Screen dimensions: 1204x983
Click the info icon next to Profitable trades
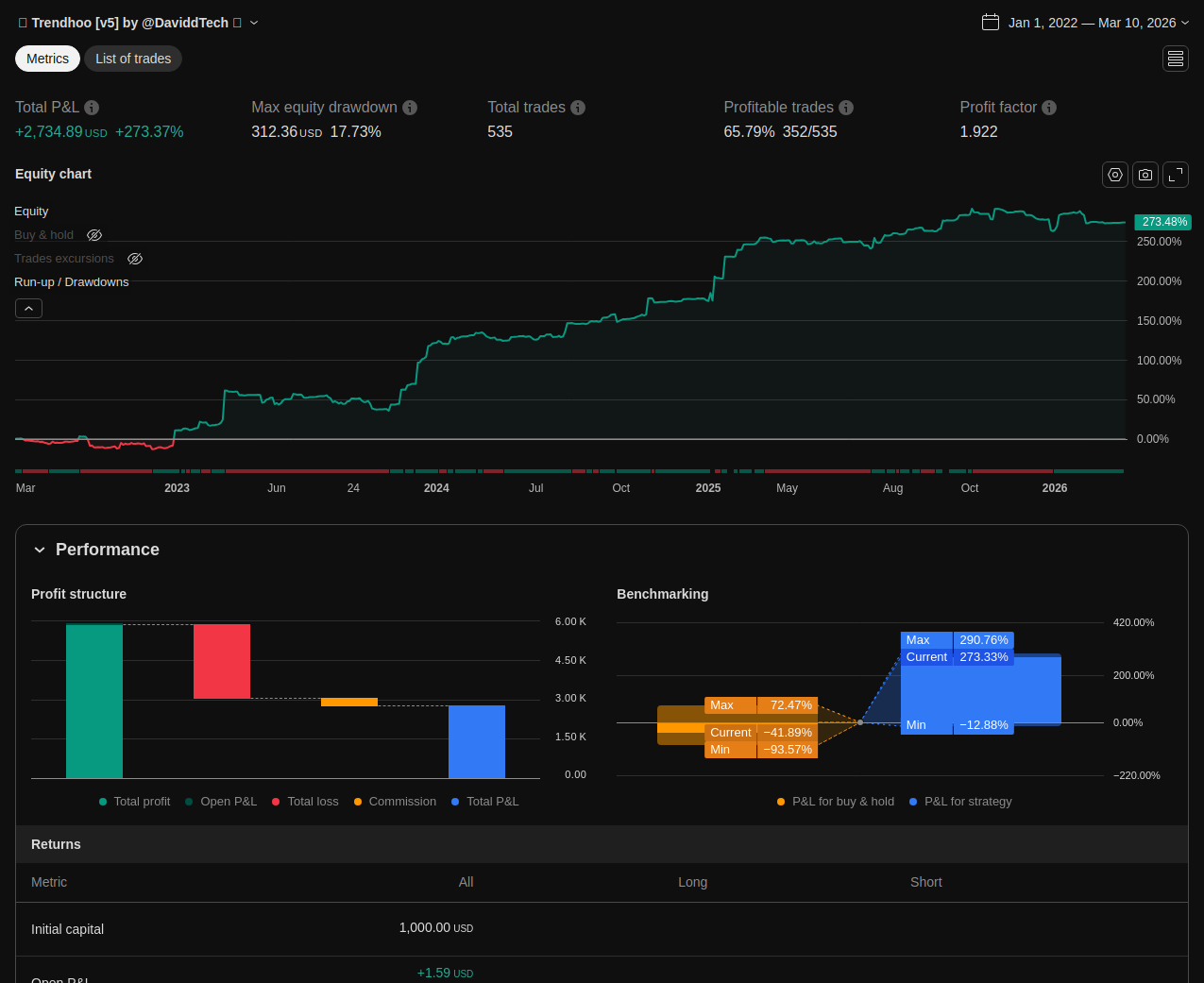pyautogui.click(x=846, y=108)
